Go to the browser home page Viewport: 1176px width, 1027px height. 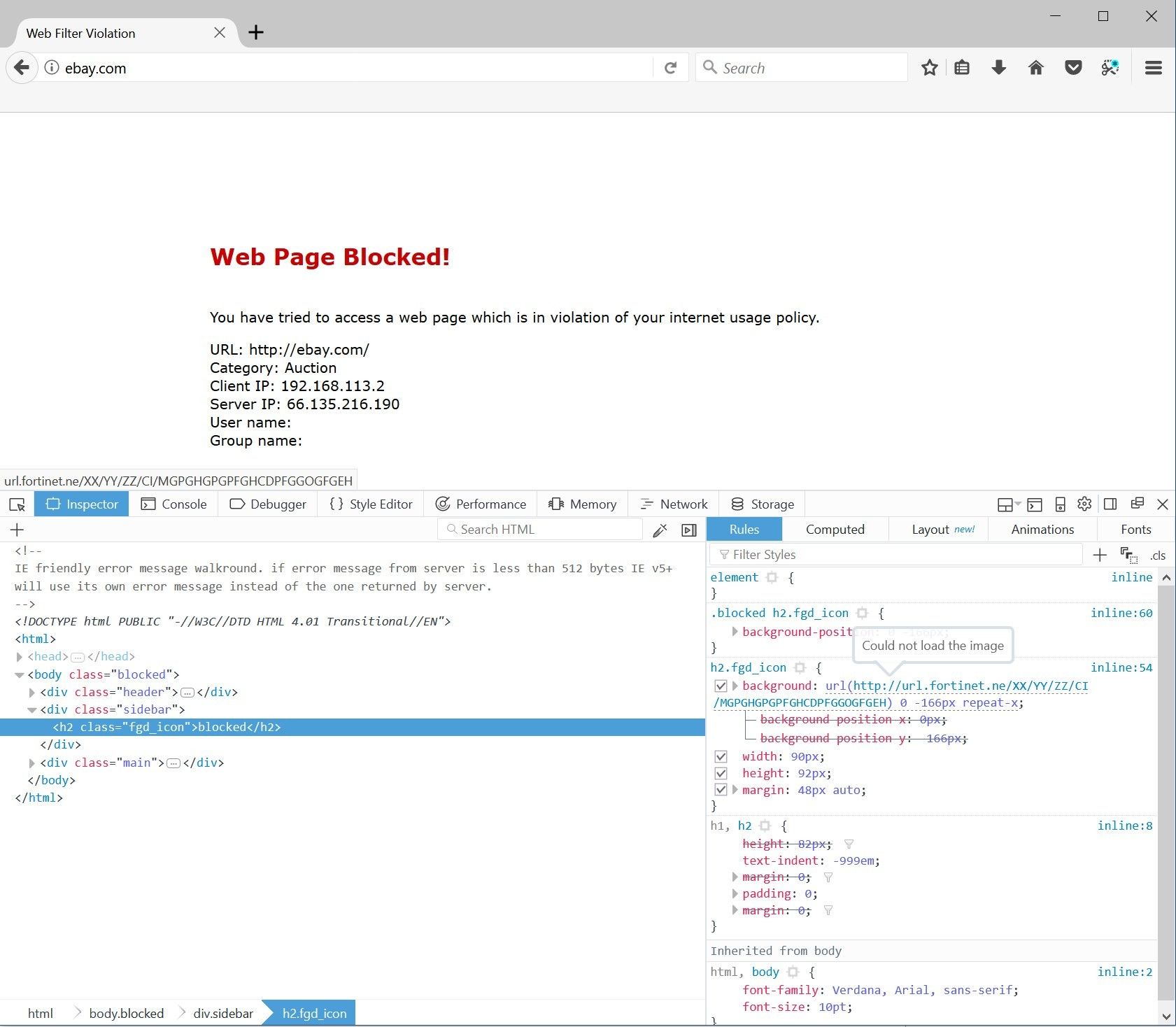click(1036, 68)
